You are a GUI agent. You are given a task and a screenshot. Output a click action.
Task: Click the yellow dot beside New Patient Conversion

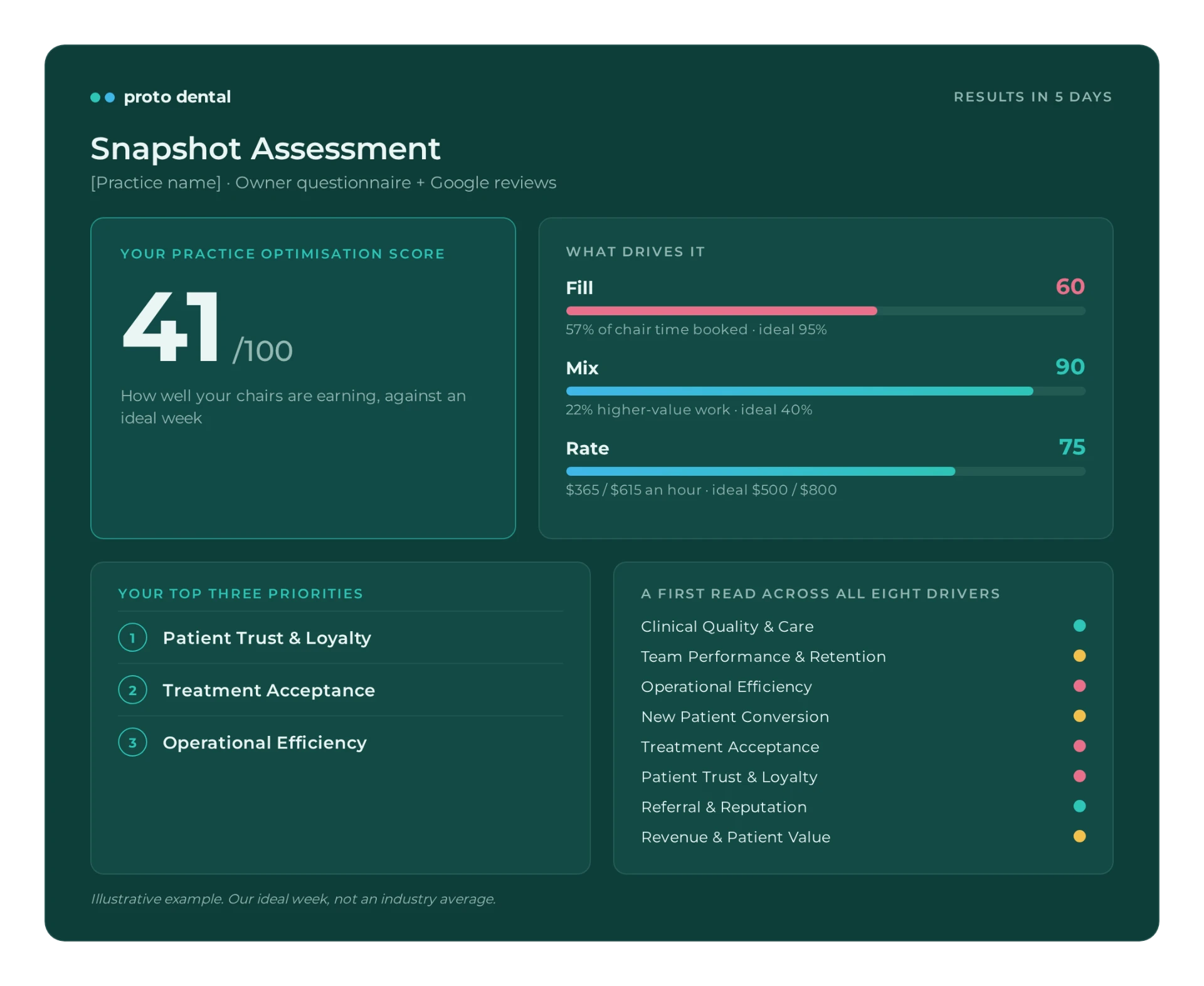1079,716
